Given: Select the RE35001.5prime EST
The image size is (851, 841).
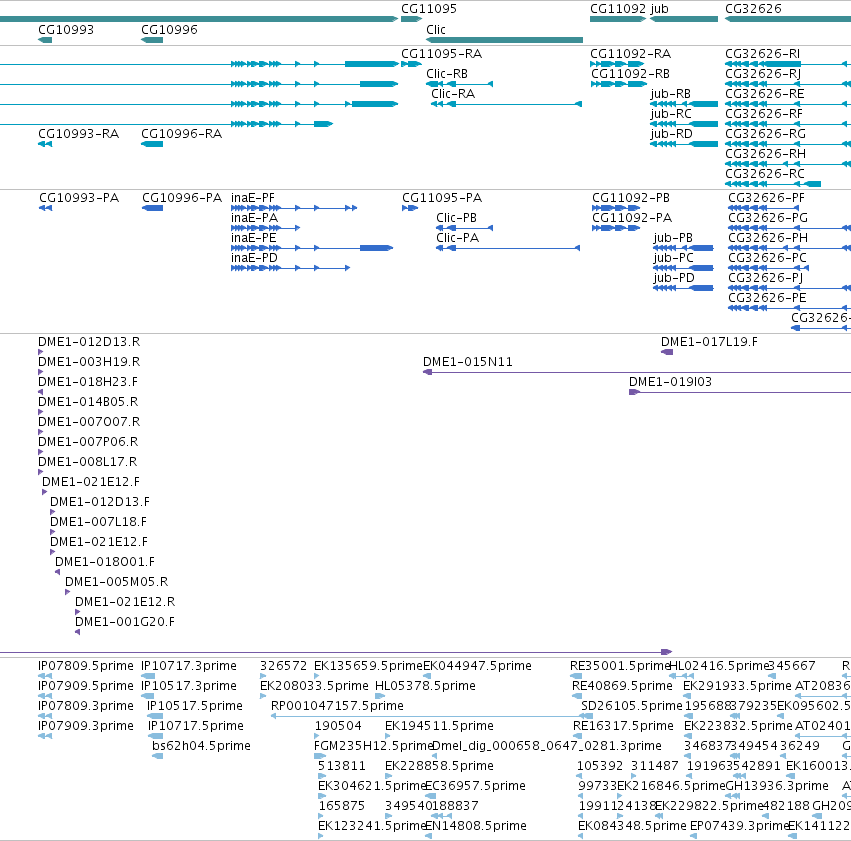Looking at the screenshot, I should [576, 676].
